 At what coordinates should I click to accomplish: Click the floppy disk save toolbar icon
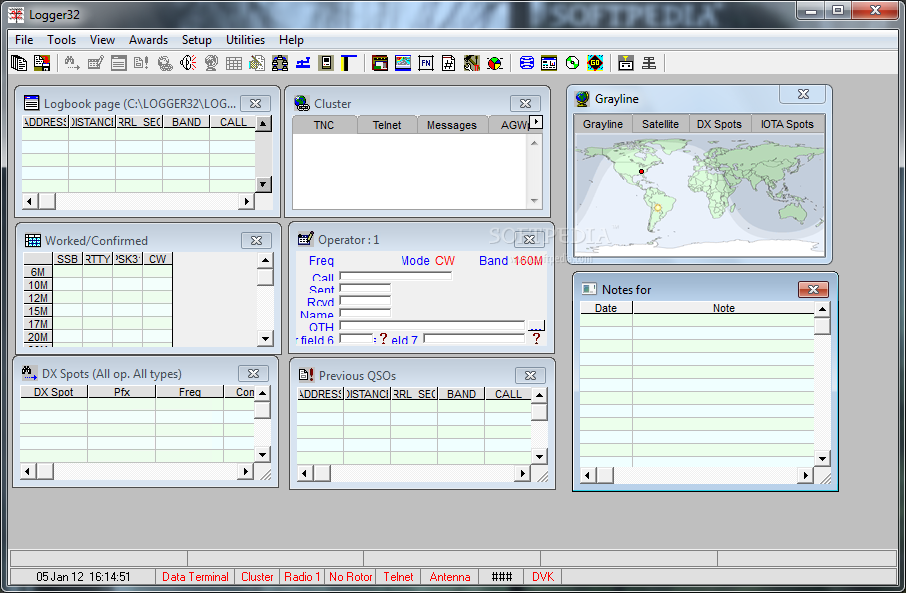click(42, 63)
